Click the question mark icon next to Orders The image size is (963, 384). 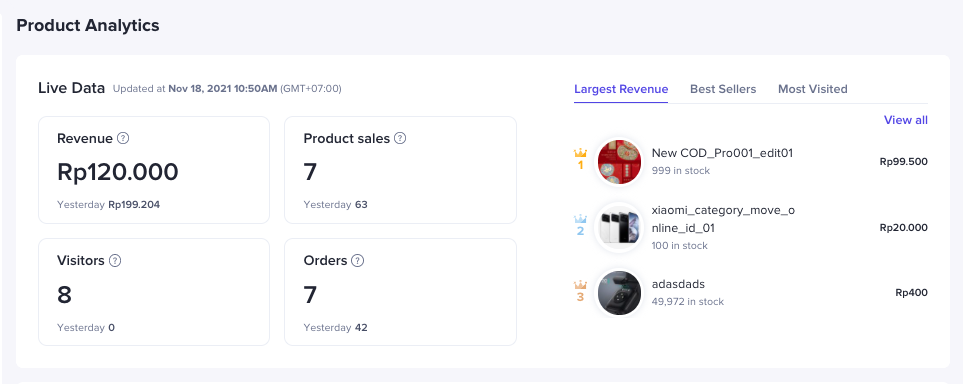[357, 261]
